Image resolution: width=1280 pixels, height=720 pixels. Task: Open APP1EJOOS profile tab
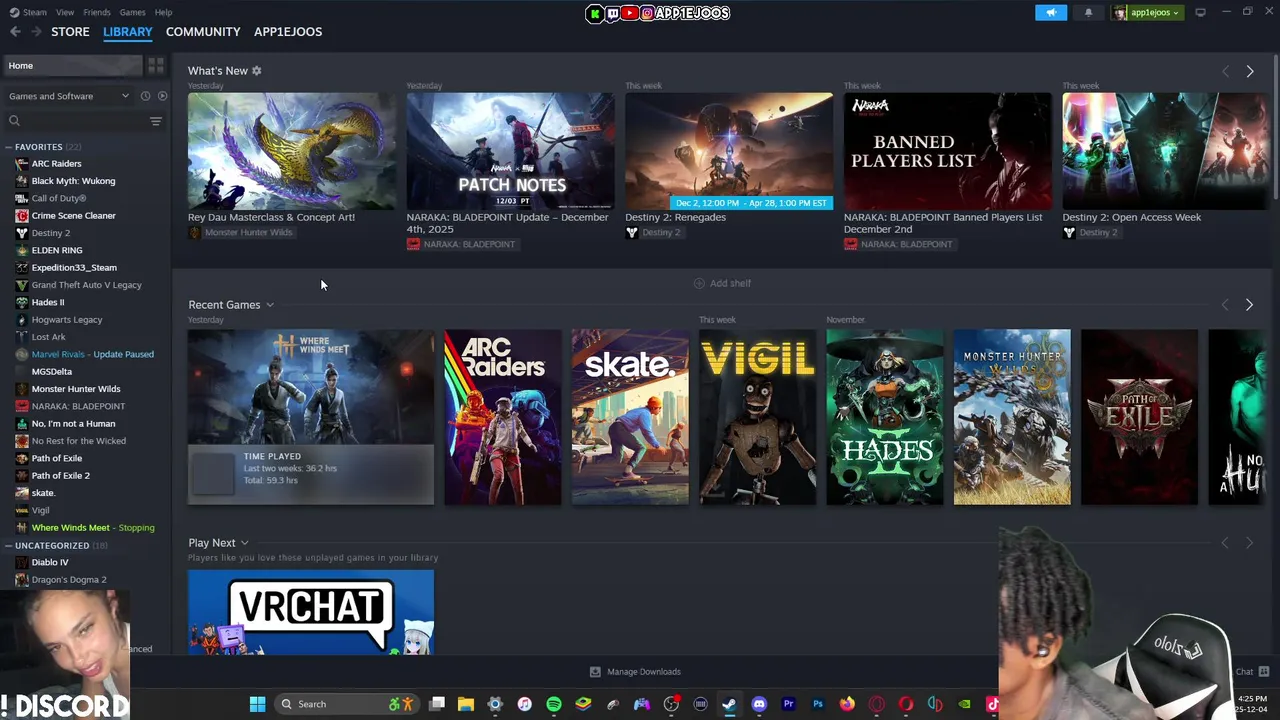coord(288,32)
